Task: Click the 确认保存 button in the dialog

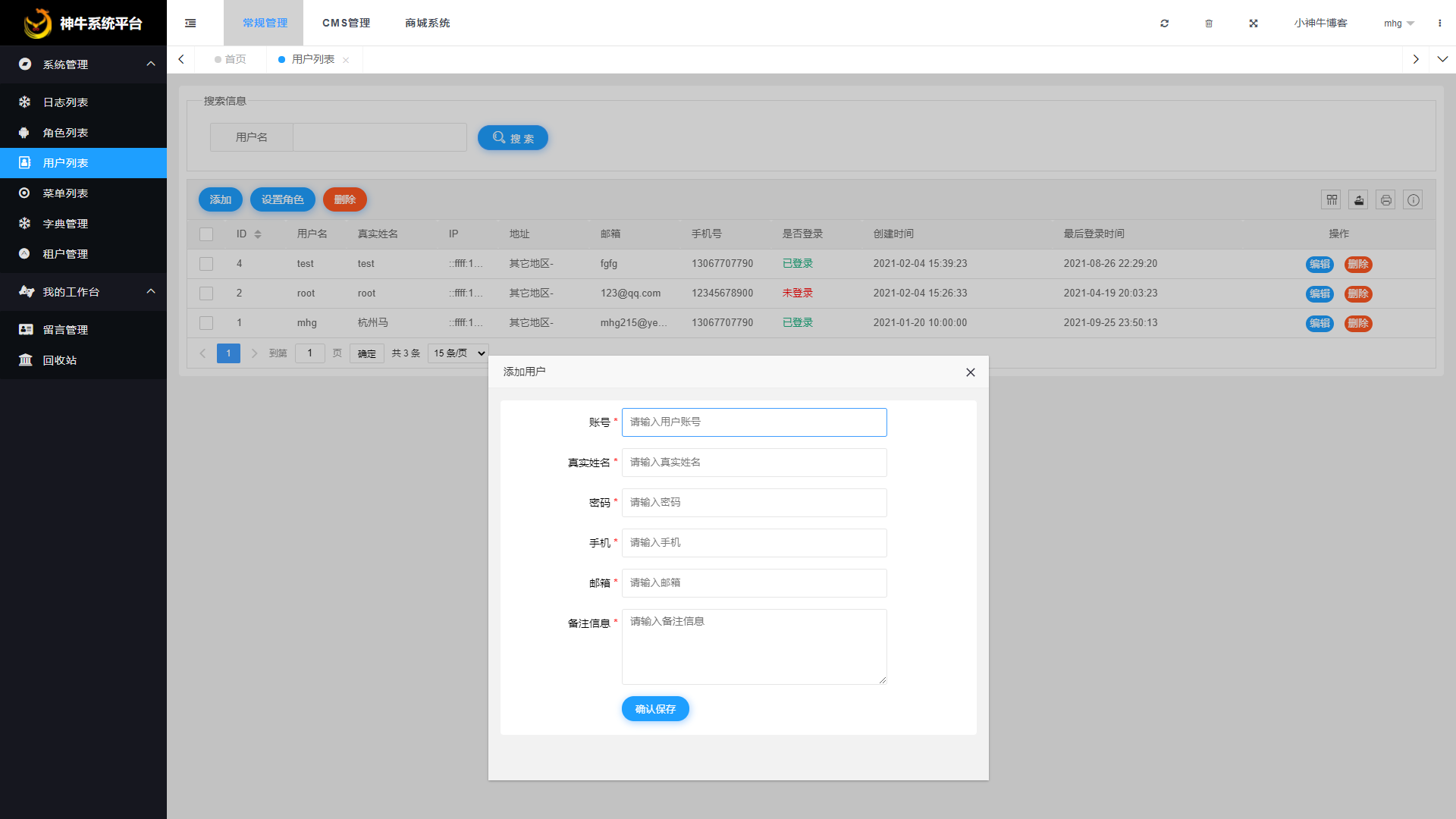Action: click(x=655, y=708)
